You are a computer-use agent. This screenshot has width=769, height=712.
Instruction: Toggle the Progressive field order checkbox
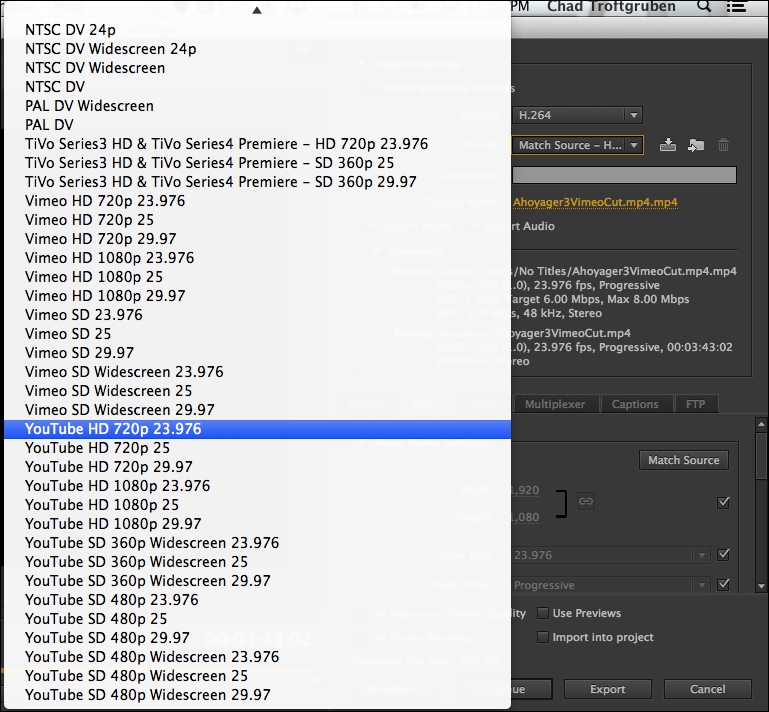[x=723, y=585]
